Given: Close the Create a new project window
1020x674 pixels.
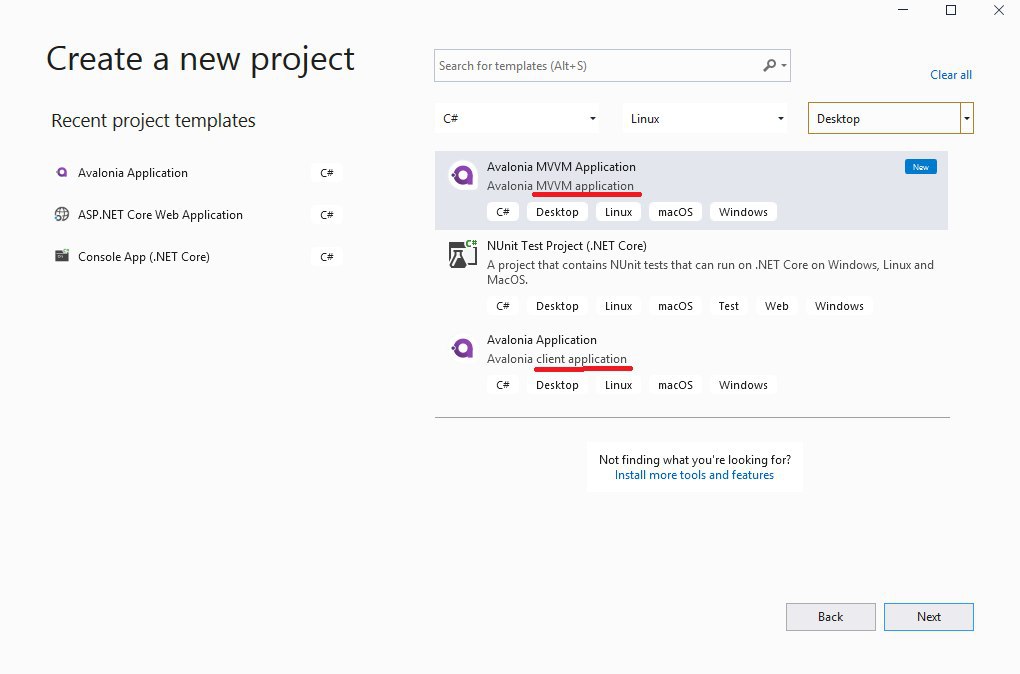Looking at the screenshot, I should pyautogui.click(x=999, y=10).
